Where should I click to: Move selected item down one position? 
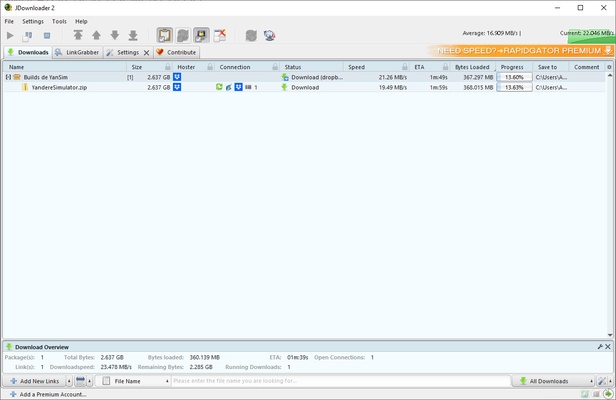(x=115, y=35)
